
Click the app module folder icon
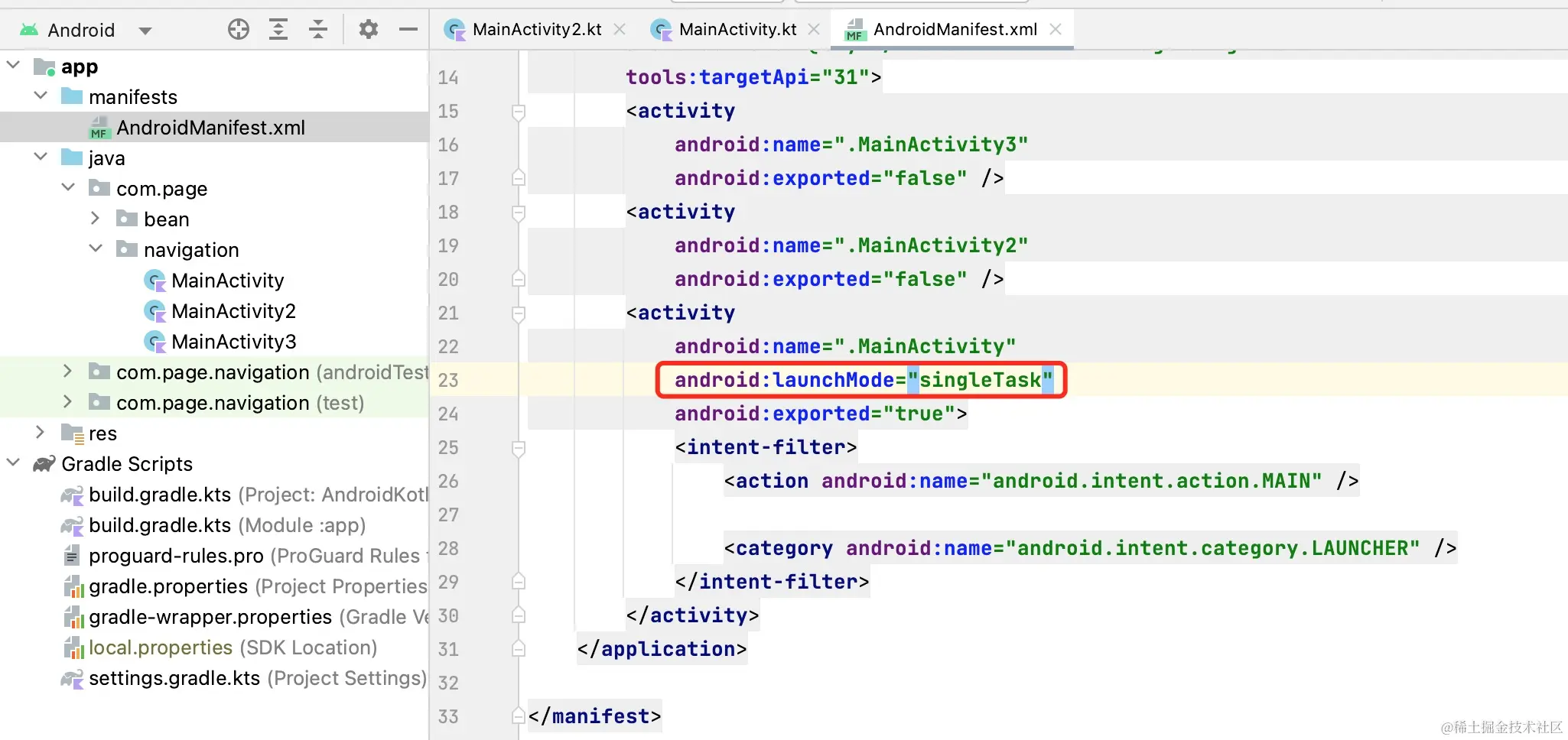pyautogui.click(x=44, y=67)
